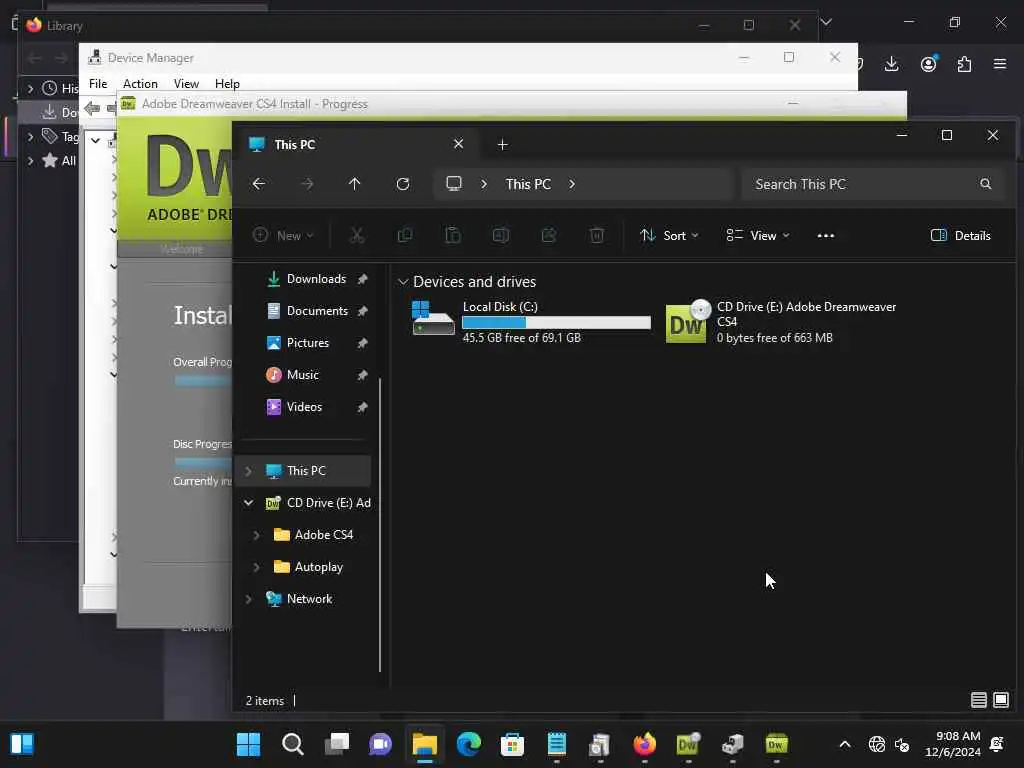
Task: Open Sort dropdown
Action: (x=669, y=236)
